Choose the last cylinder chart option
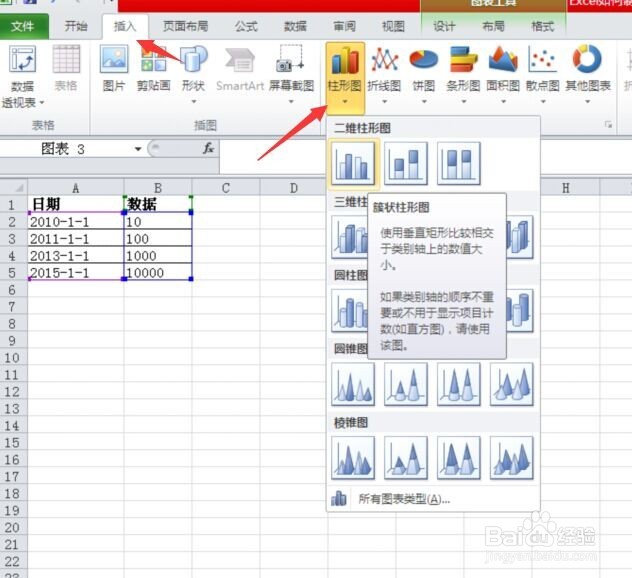 click(x=520, y=311)
